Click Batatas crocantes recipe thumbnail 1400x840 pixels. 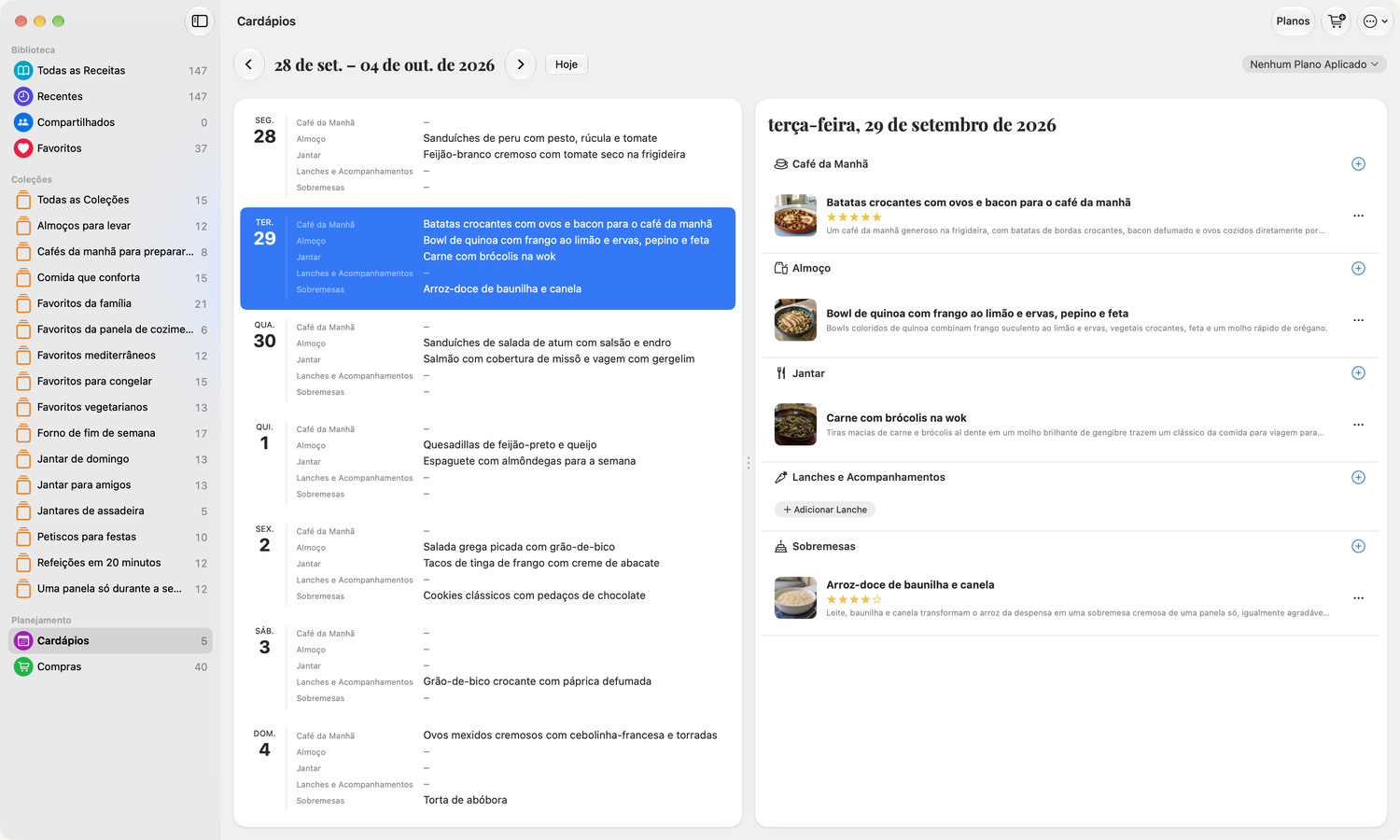795,216
